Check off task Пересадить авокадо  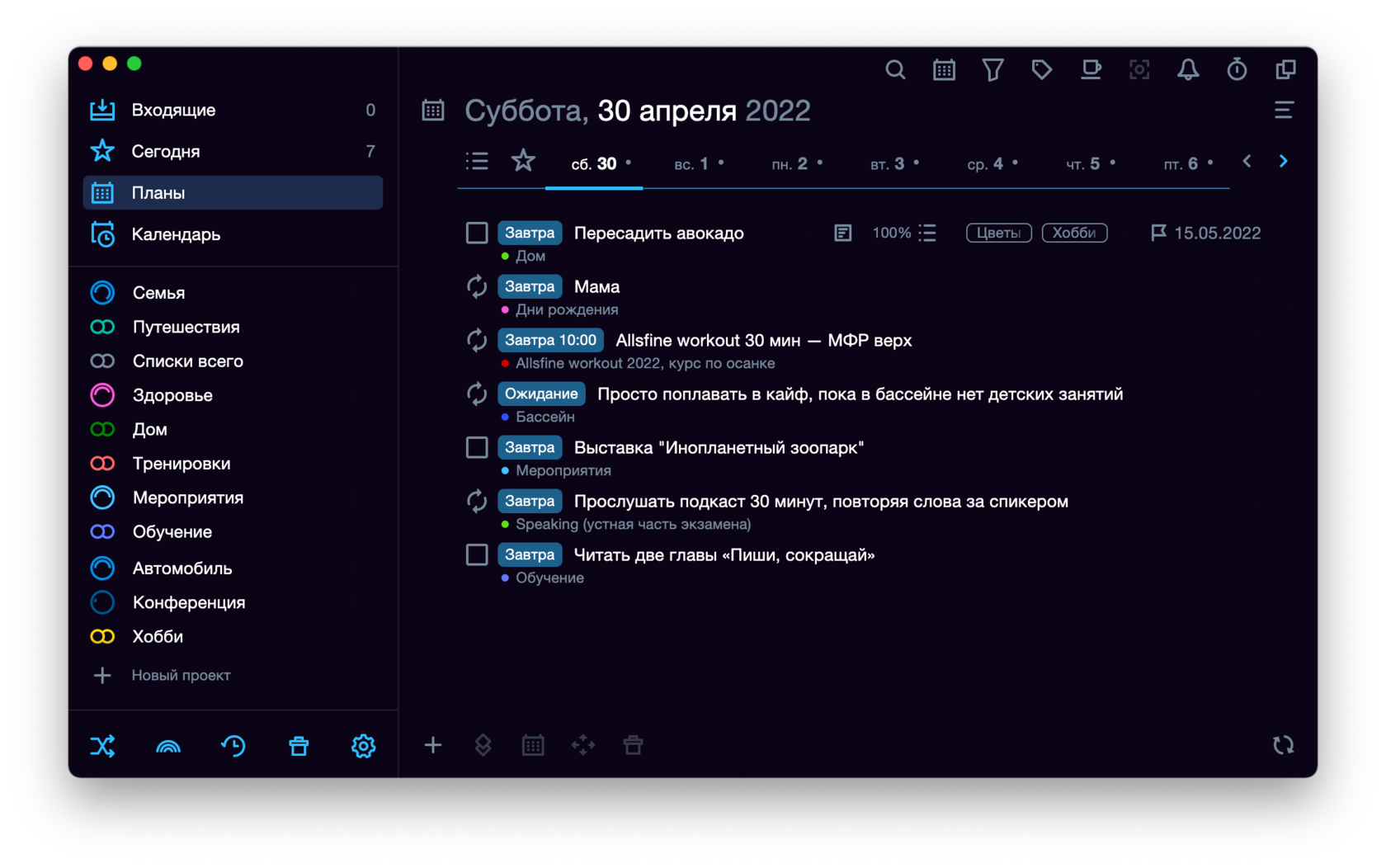(x=477, y=233)
